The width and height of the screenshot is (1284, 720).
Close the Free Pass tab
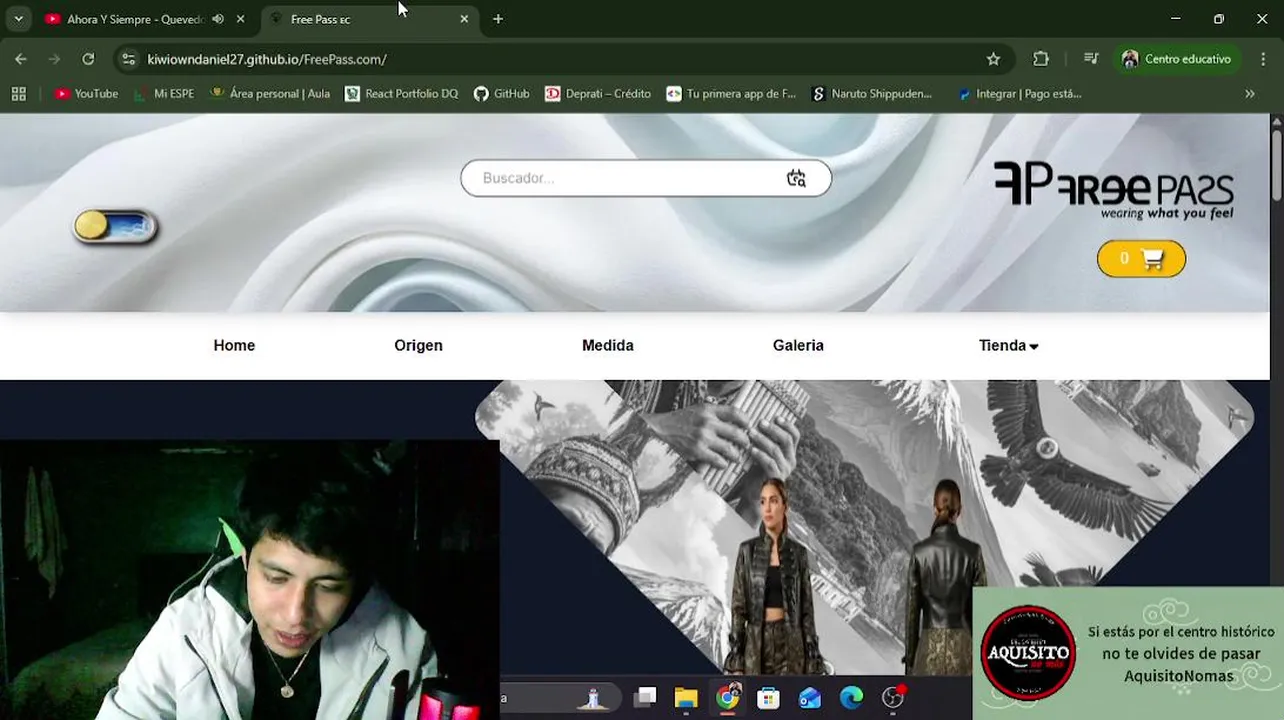tap(464, 19)
